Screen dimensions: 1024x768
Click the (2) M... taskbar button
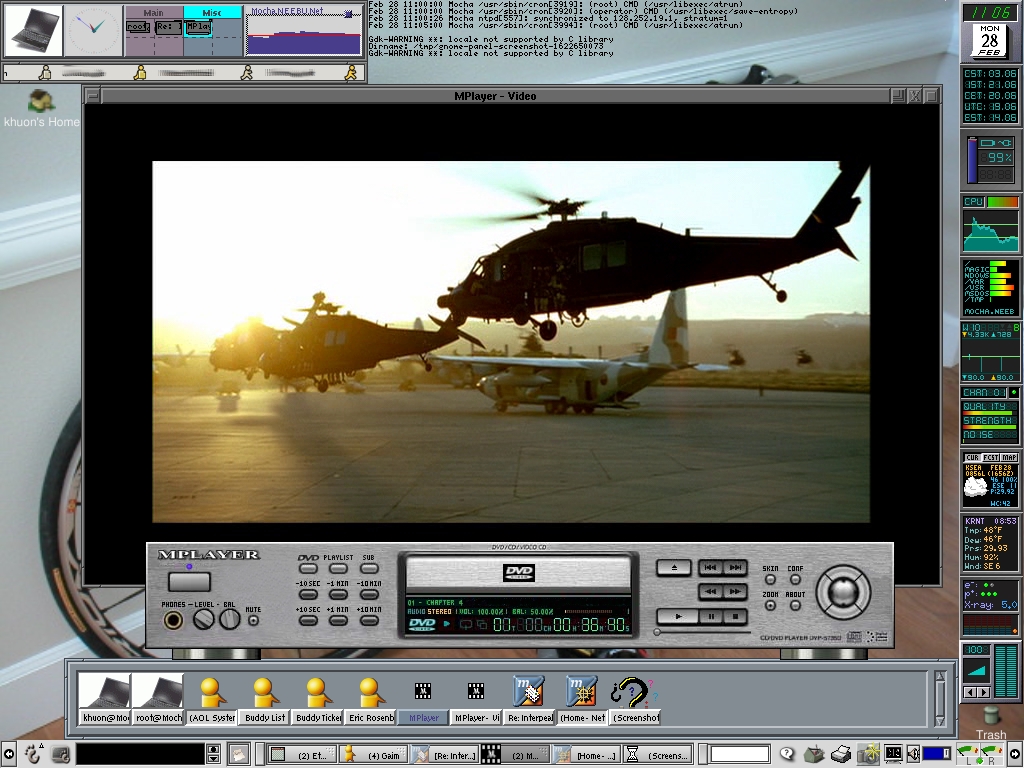[515, 755]
